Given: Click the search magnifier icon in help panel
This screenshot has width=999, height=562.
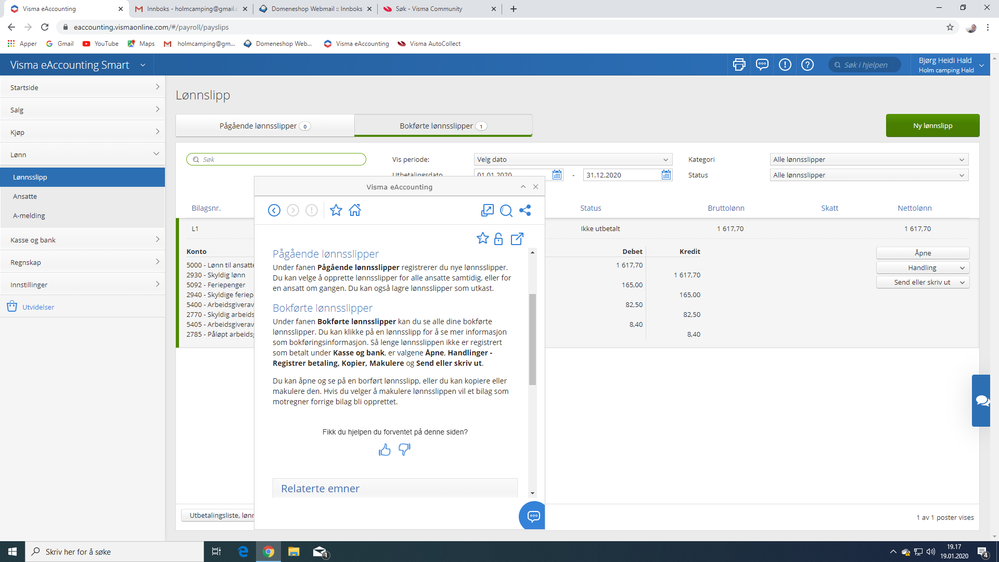Looking at the screenshot, I should click(506, 210).
